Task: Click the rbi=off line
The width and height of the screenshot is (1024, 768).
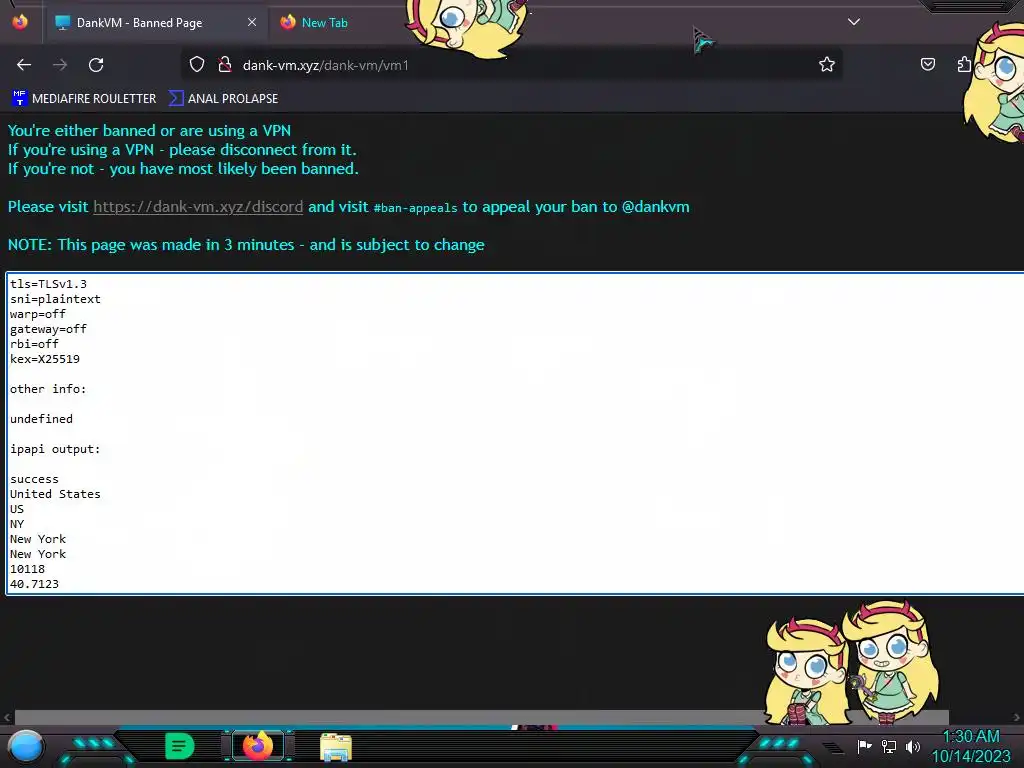Action: point(35,344)
